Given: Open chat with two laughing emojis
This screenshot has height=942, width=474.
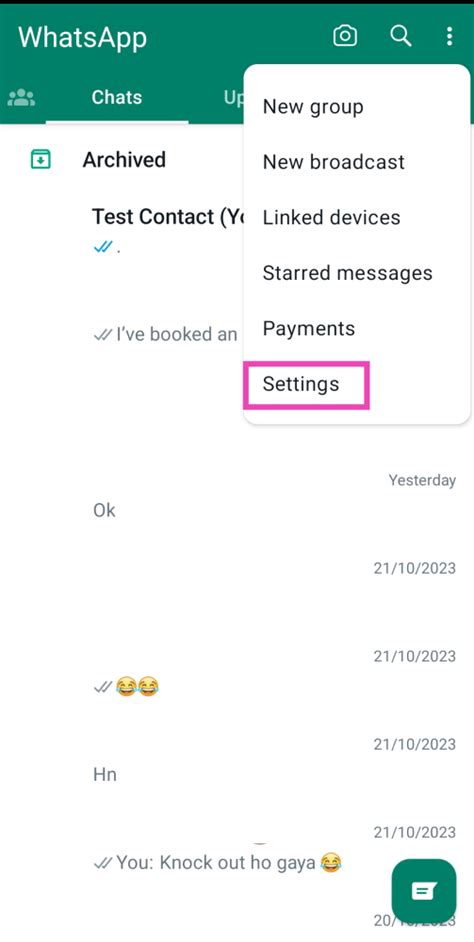Looking at the screenshot, I should (237, 672).
